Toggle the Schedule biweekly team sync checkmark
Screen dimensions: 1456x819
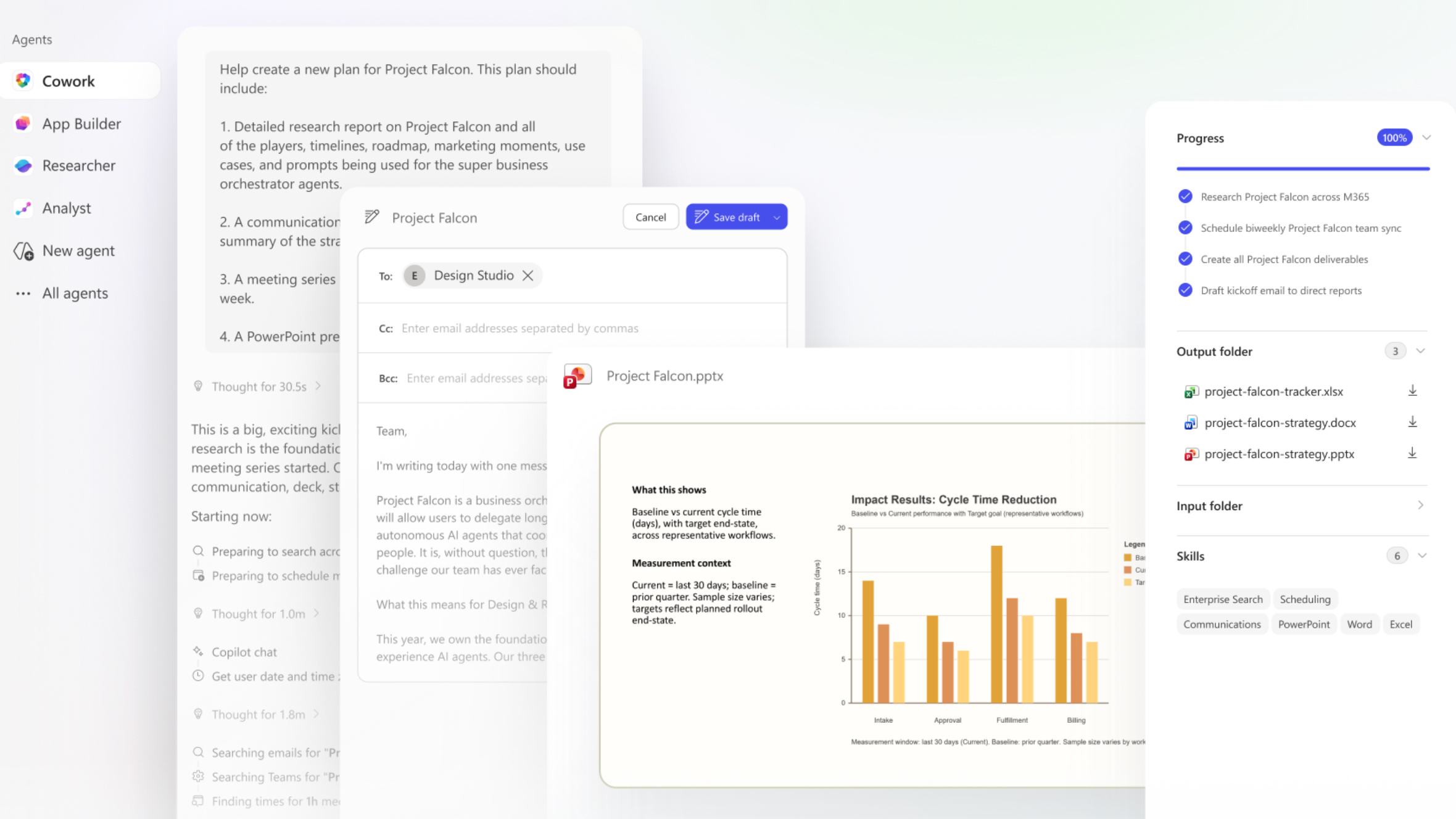[1185, 228]
